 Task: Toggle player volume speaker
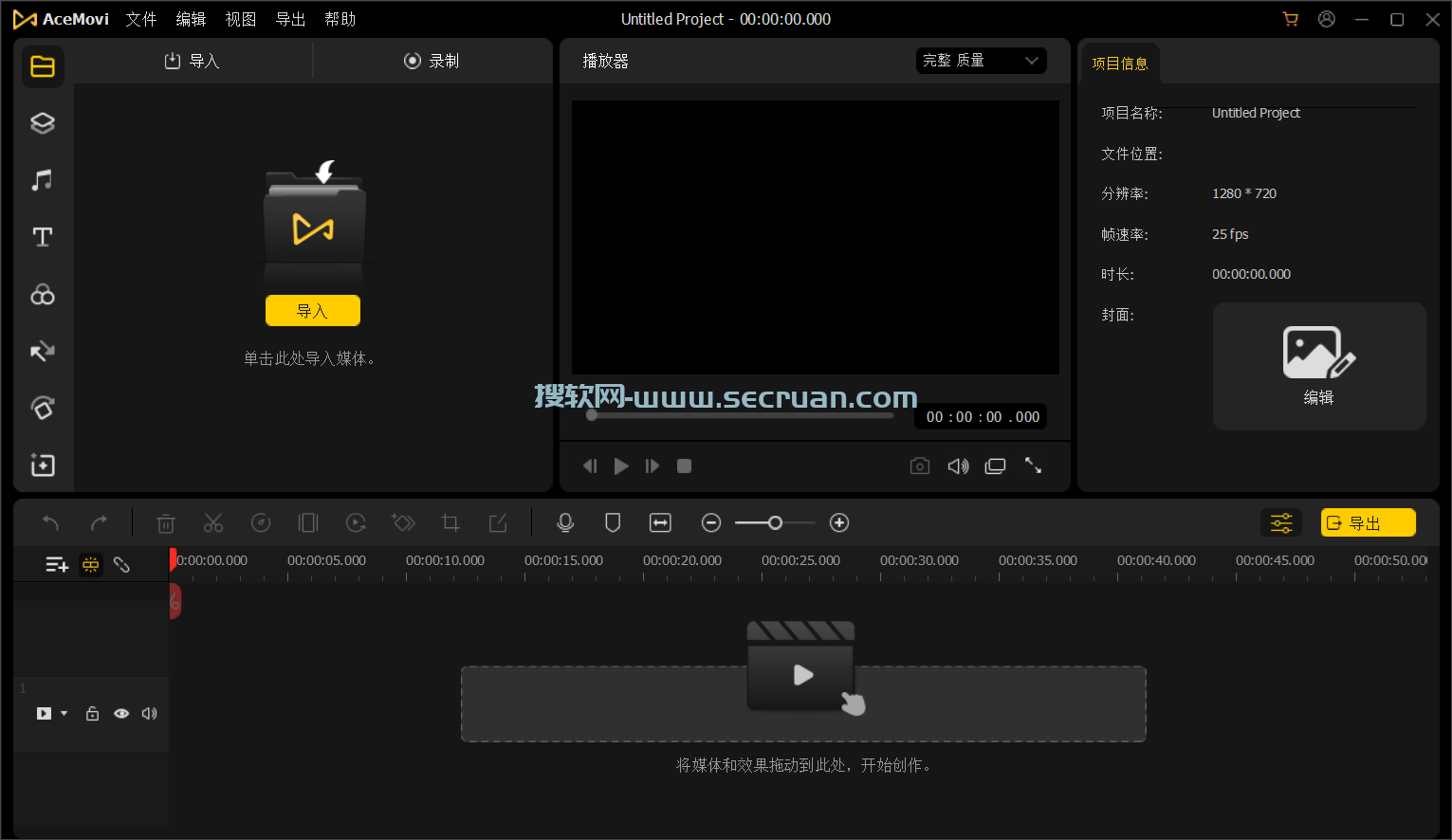(x=959, y=466)
